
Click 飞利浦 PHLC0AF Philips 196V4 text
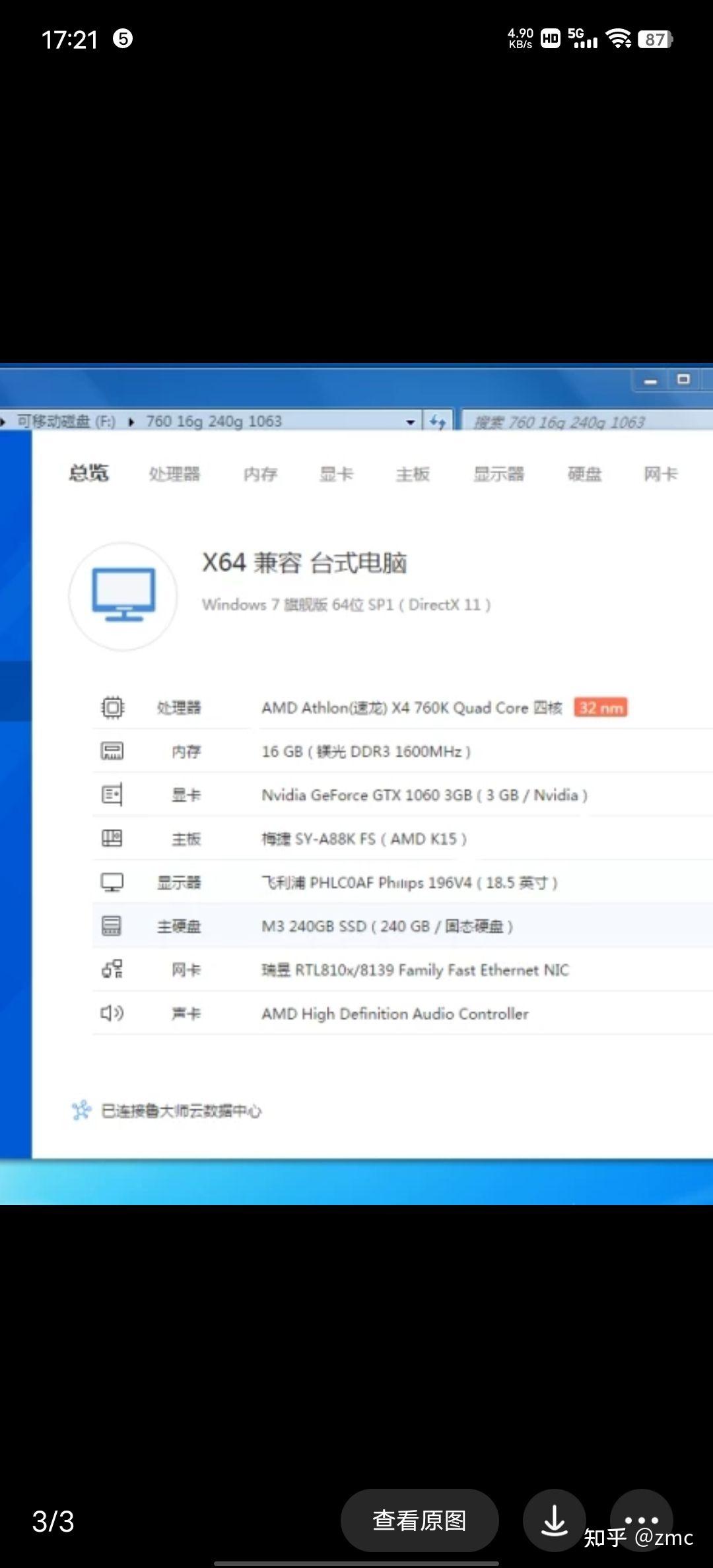[410, 882]
